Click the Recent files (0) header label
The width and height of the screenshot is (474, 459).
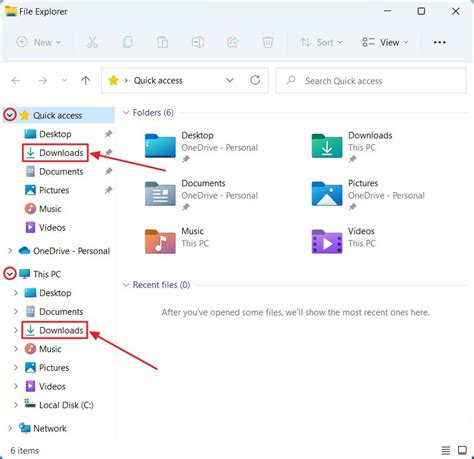coord(161,285)
